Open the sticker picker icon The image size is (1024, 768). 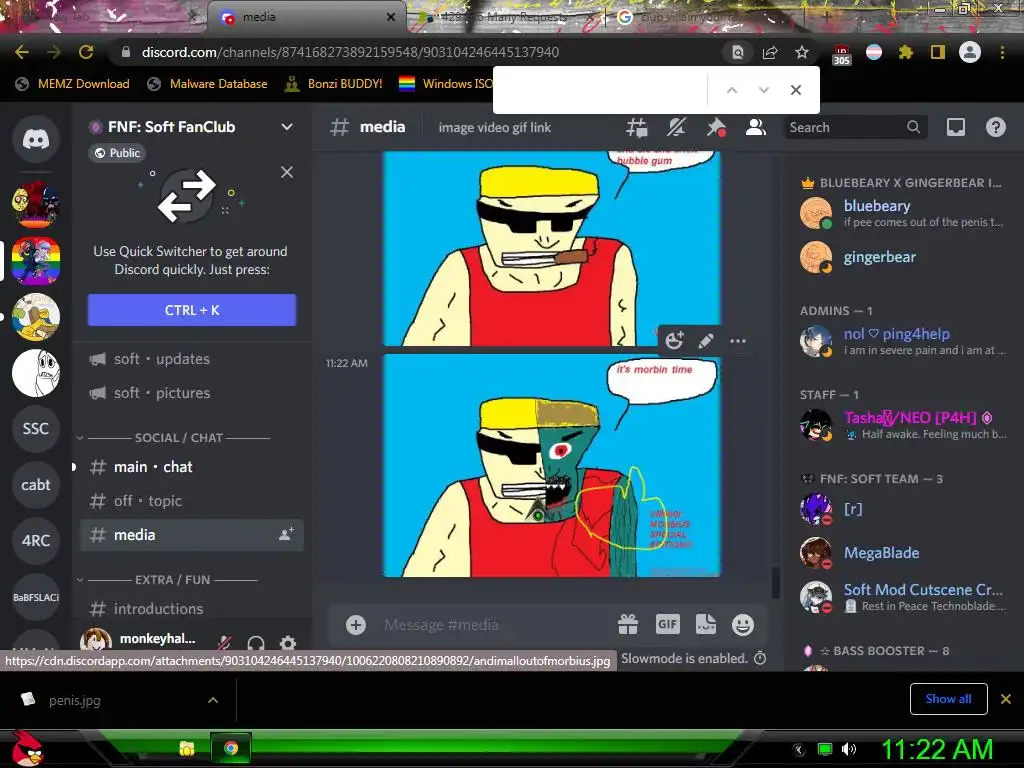(706, 625)
